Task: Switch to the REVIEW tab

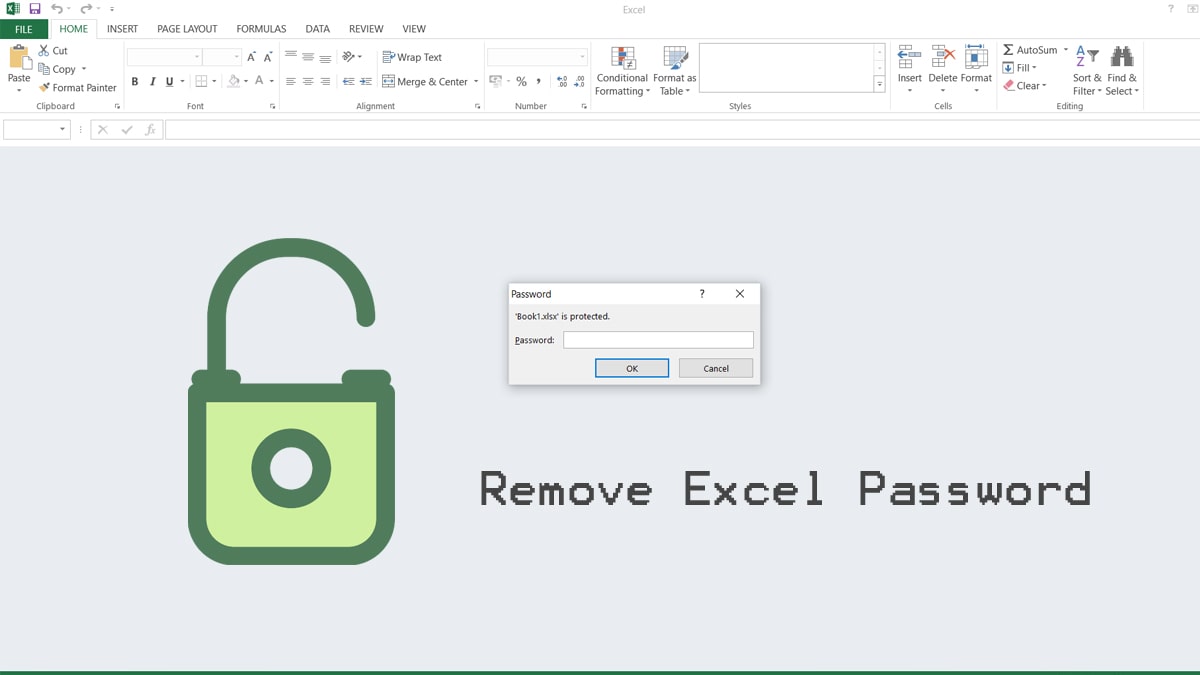Action: [x=366, y=29]
